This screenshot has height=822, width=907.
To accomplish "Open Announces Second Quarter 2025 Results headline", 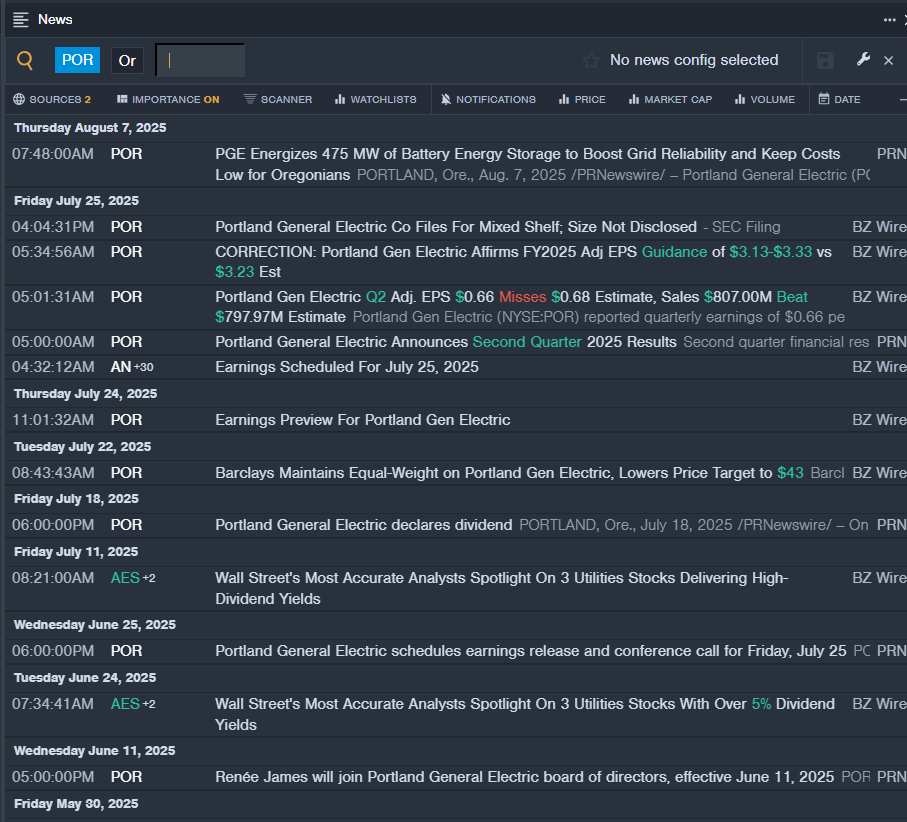I will (445, 342).
